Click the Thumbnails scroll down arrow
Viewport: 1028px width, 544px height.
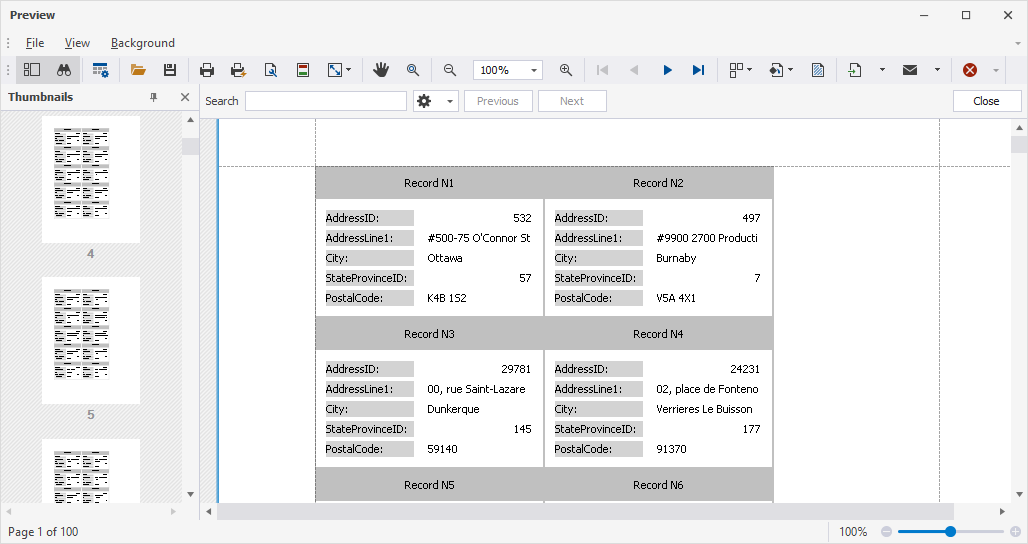click(191, 494)
